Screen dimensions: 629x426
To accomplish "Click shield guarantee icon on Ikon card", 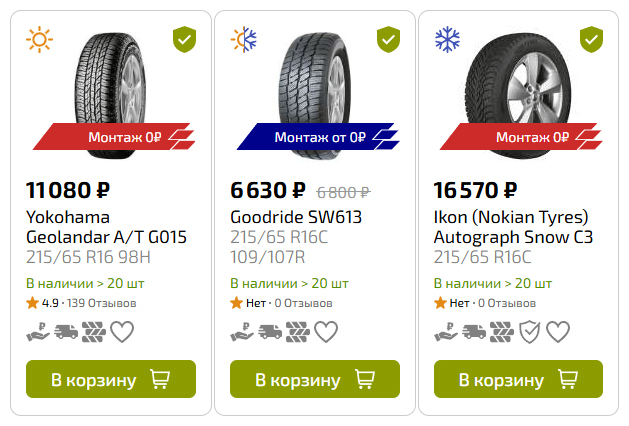I will pos(529,332).
